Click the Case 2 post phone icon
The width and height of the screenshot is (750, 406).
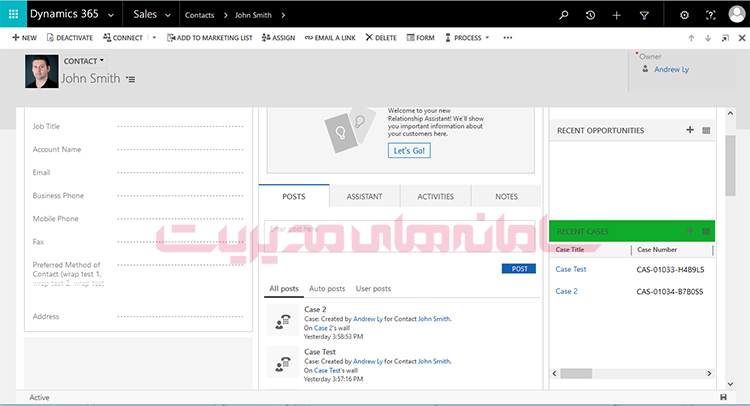point(283,320)
